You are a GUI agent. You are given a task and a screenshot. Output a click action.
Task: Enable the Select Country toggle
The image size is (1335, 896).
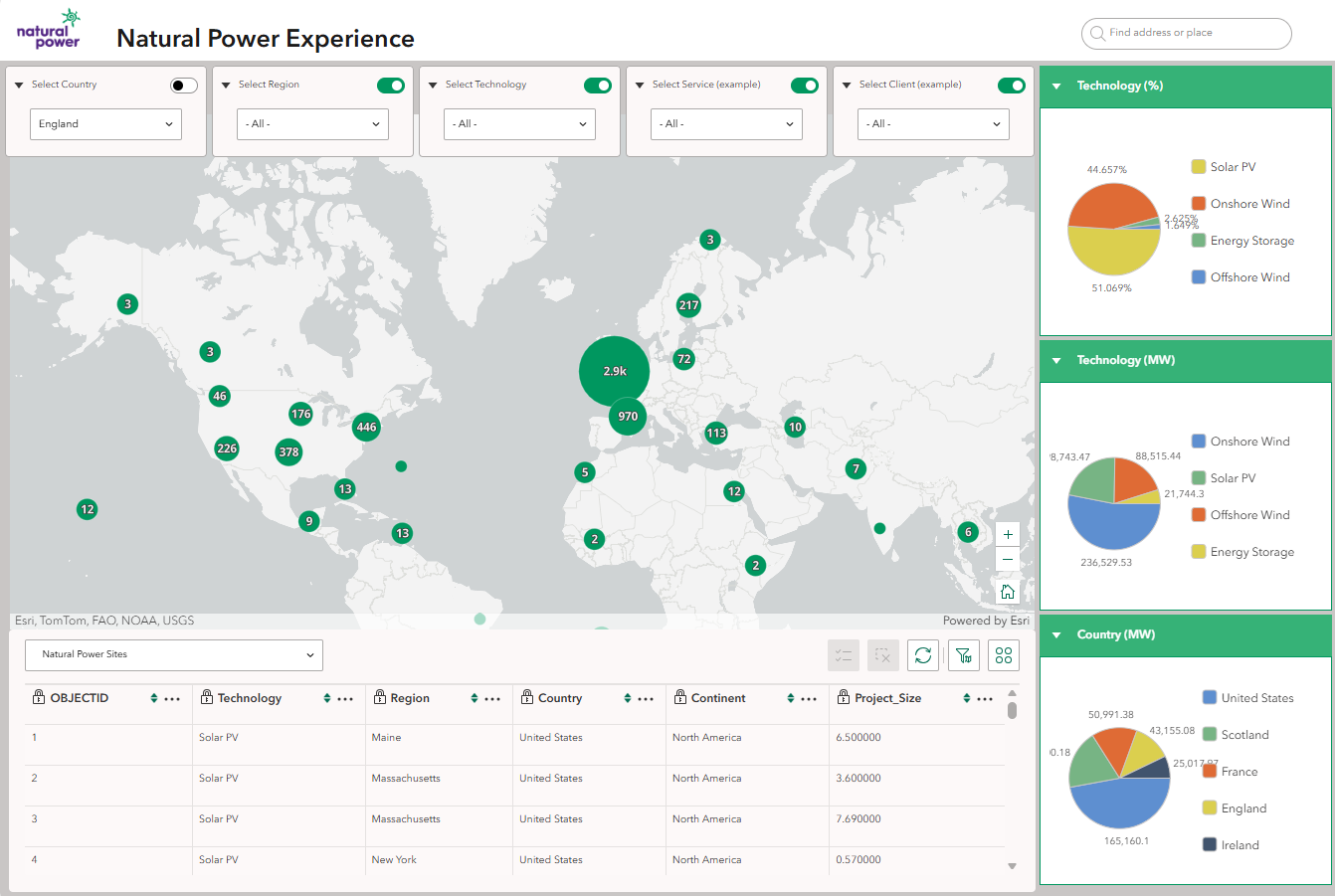pos(183,86)
